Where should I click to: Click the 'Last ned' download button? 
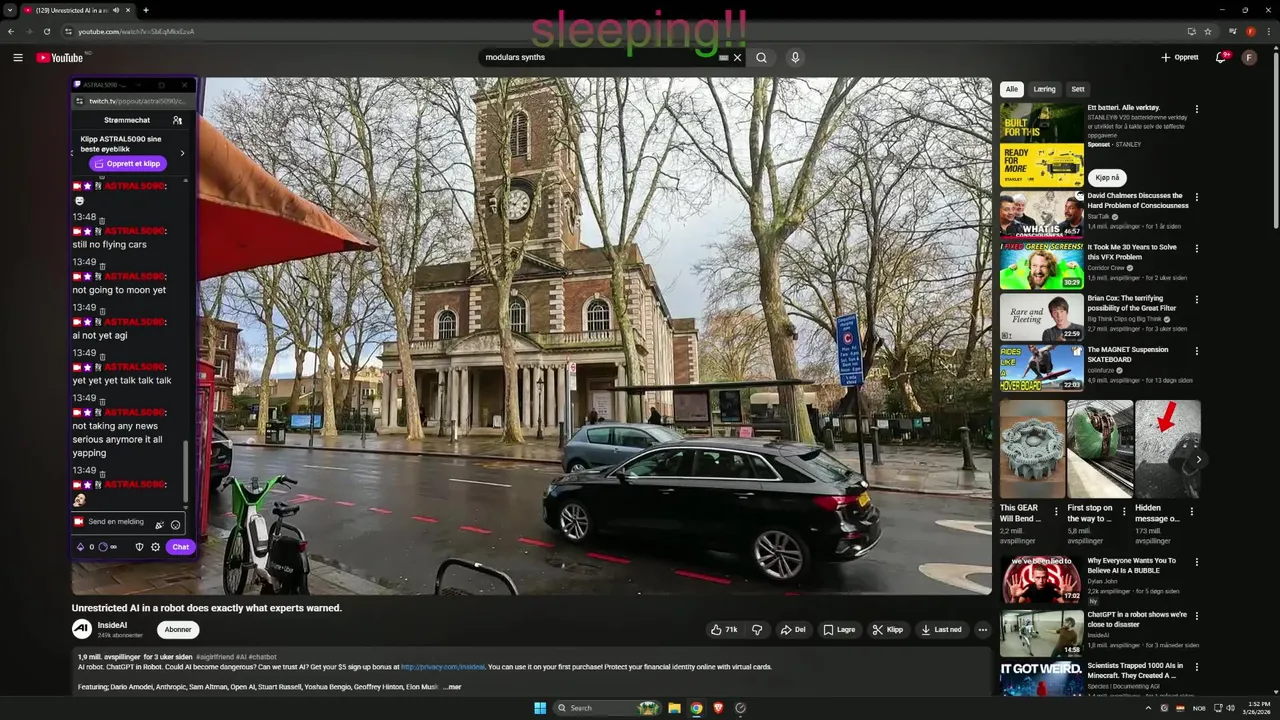point(941,630)
